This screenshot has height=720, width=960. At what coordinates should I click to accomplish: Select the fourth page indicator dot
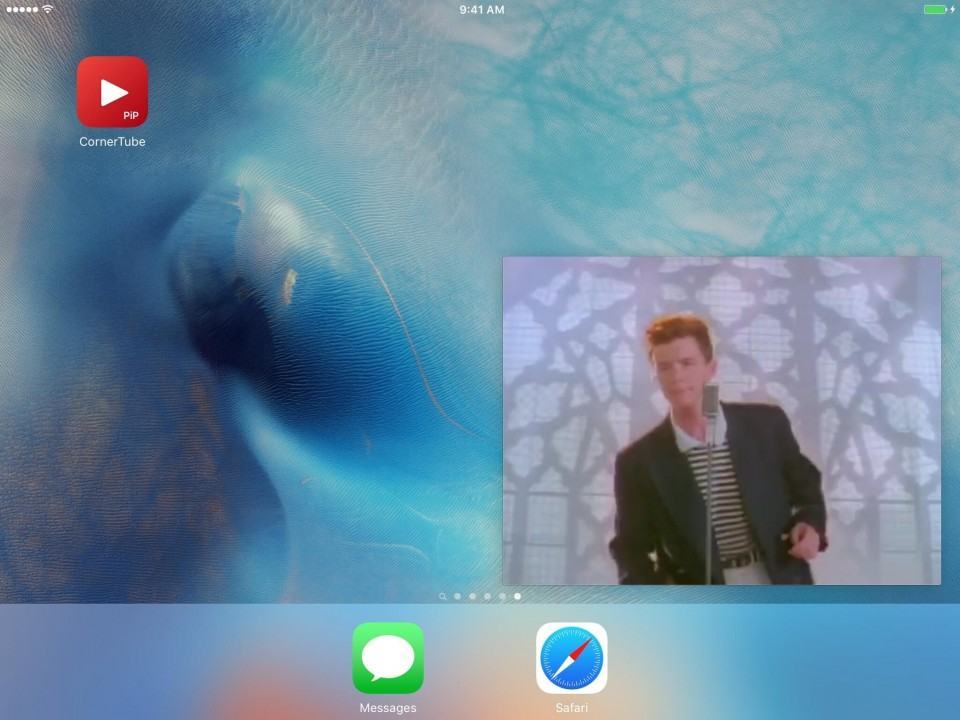click(x=502, y=597)
